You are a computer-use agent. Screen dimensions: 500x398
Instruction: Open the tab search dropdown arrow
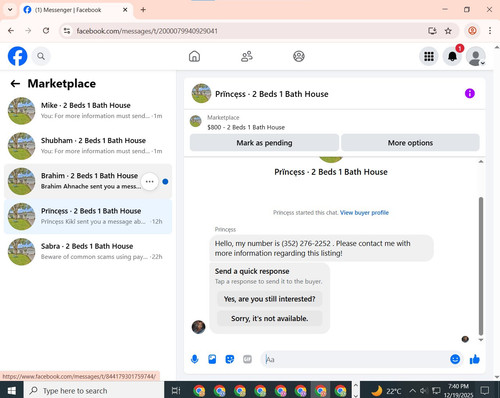pyautogui.click(x=10, y=10)
